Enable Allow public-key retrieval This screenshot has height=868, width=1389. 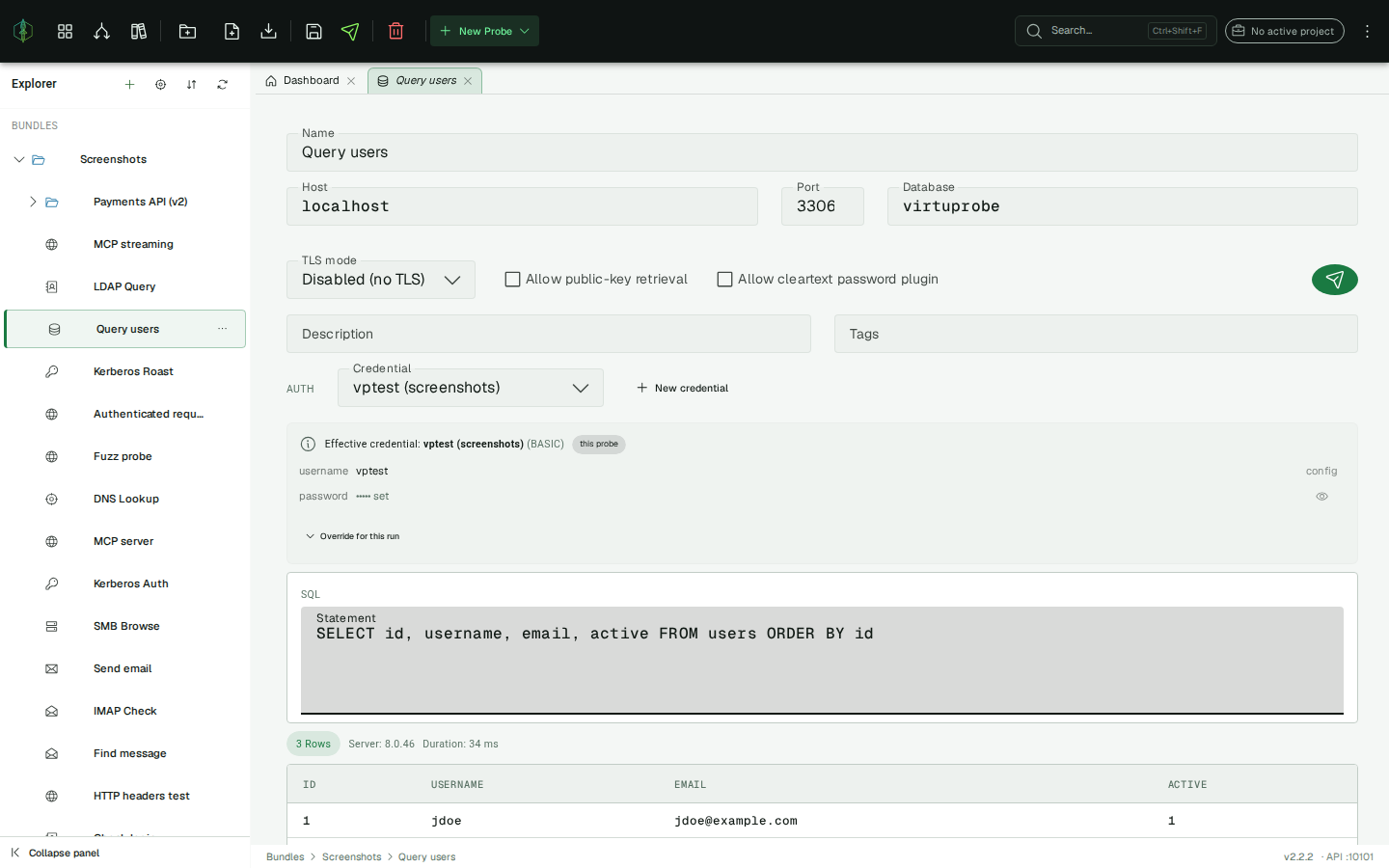[512, 280]
